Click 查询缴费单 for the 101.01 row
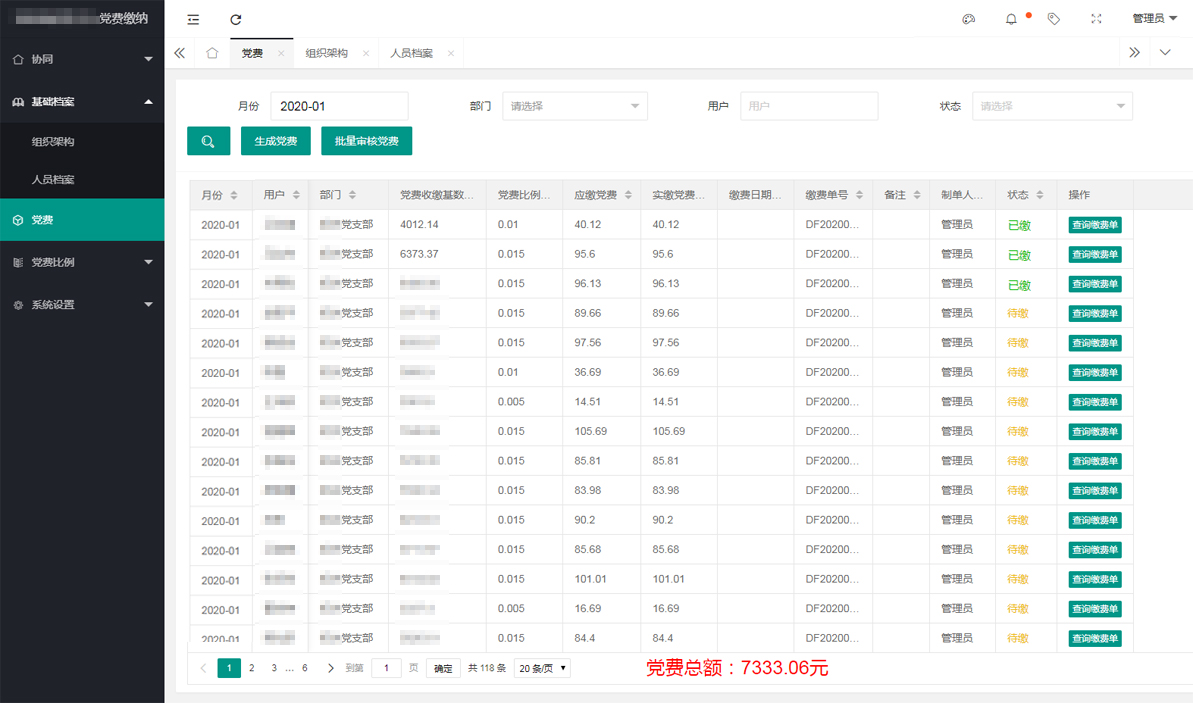1193x703 pixels. (1095, 580)
